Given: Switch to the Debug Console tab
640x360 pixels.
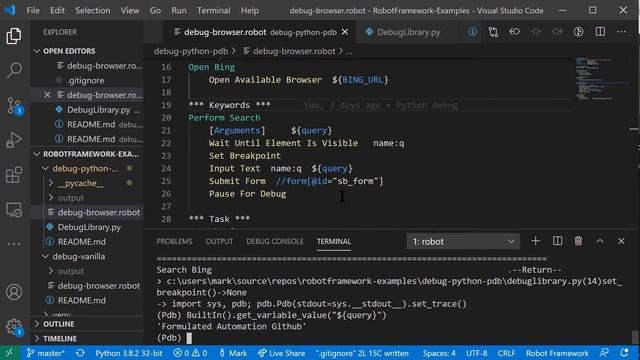Looking at the screenshot, I should 275,241.
